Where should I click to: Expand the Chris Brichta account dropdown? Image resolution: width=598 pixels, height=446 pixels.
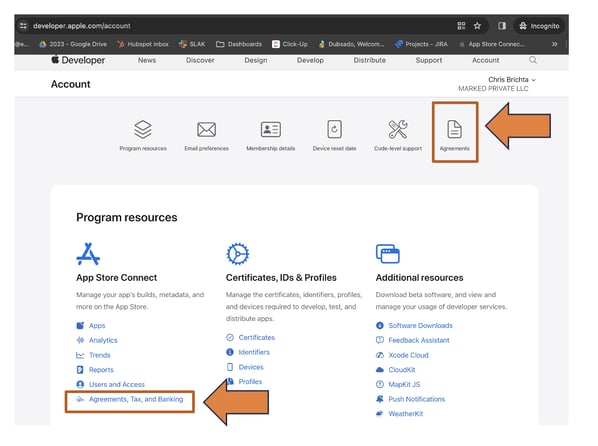click(x=512, y=79)
